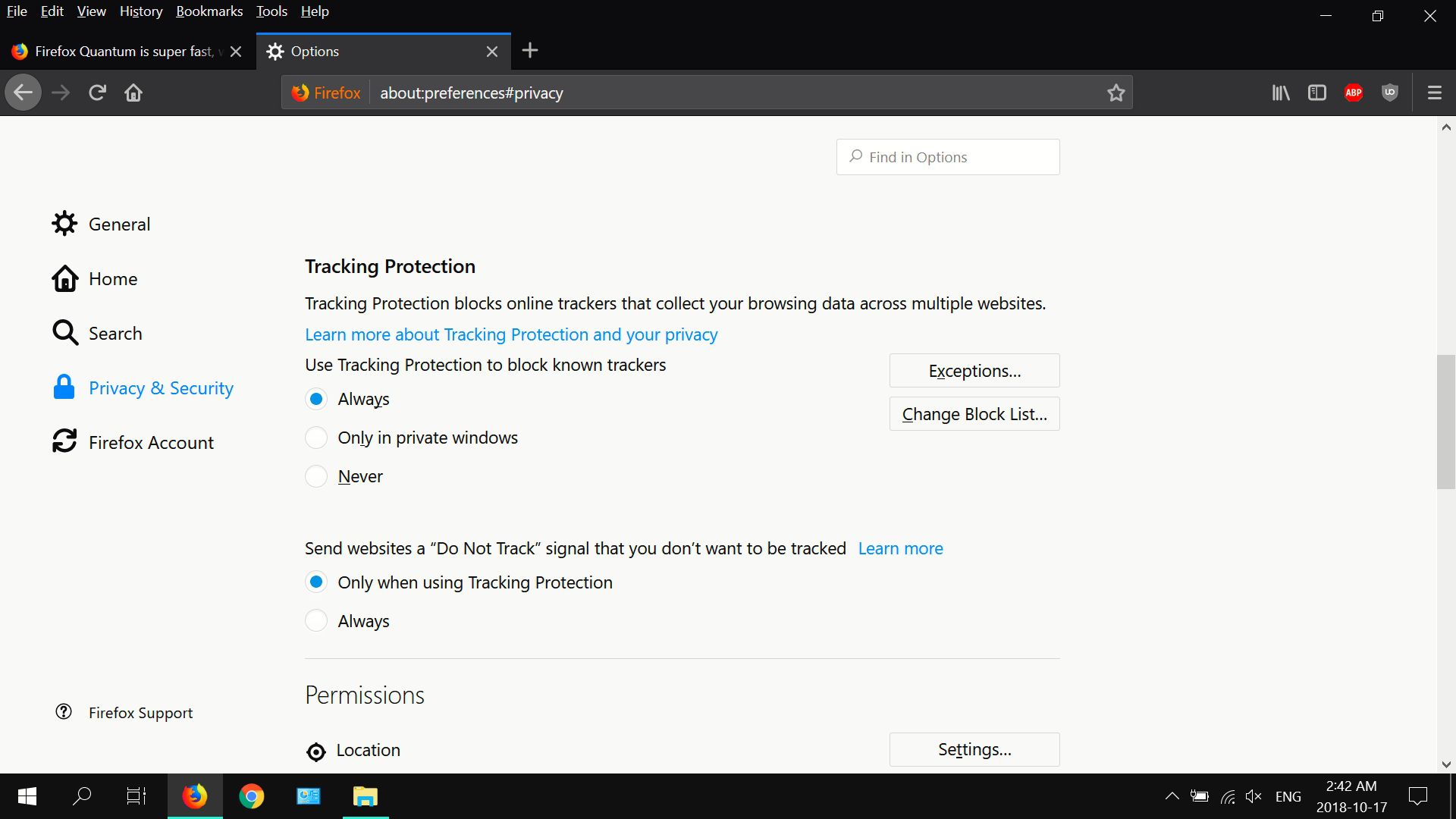The height and width of the screenshot is (819, 1456).
Task: Open tracking protection Exceptions dialog
Action: pyautogui.click(x=974, y=371)
